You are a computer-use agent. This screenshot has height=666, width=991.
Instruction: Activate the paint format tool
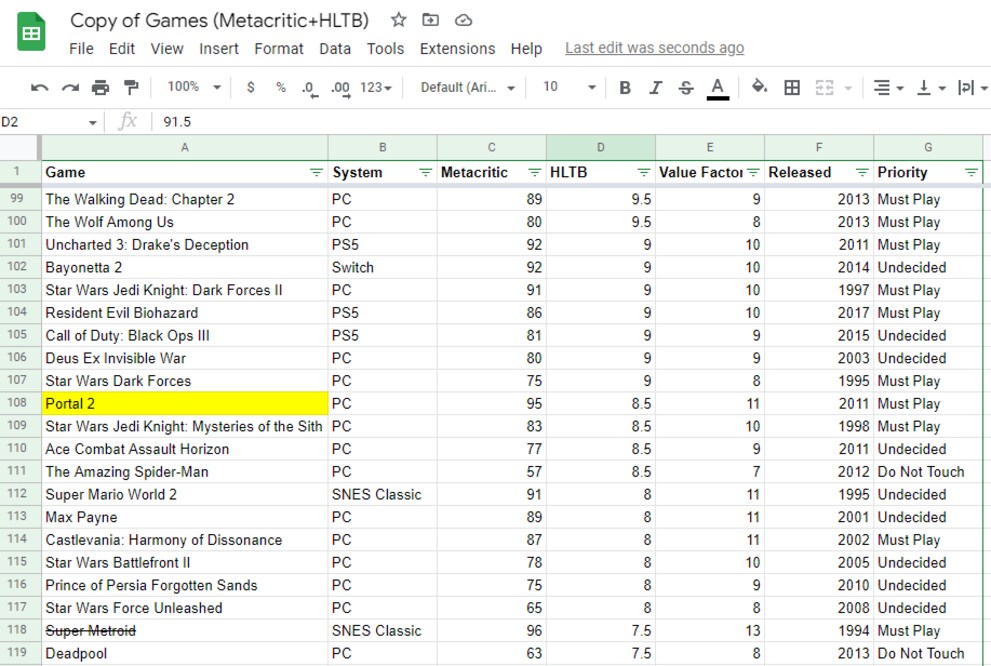pyautogui.click(x=131, y=87)
